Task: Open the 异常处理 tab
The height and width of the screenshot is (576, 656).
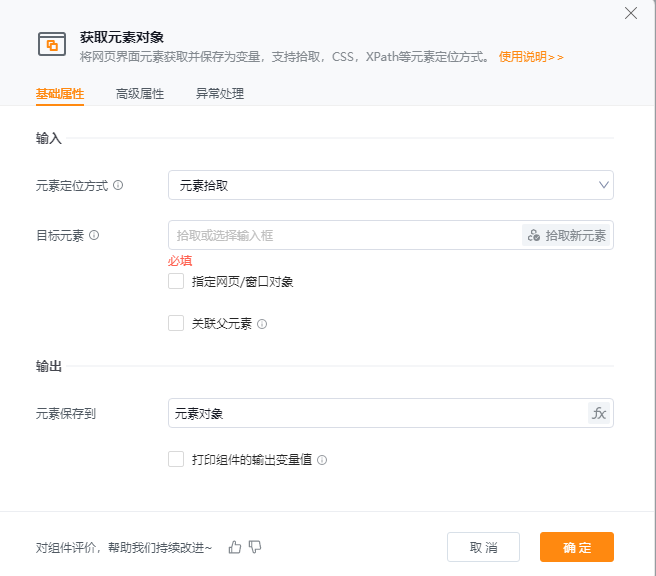Action: 220,94
